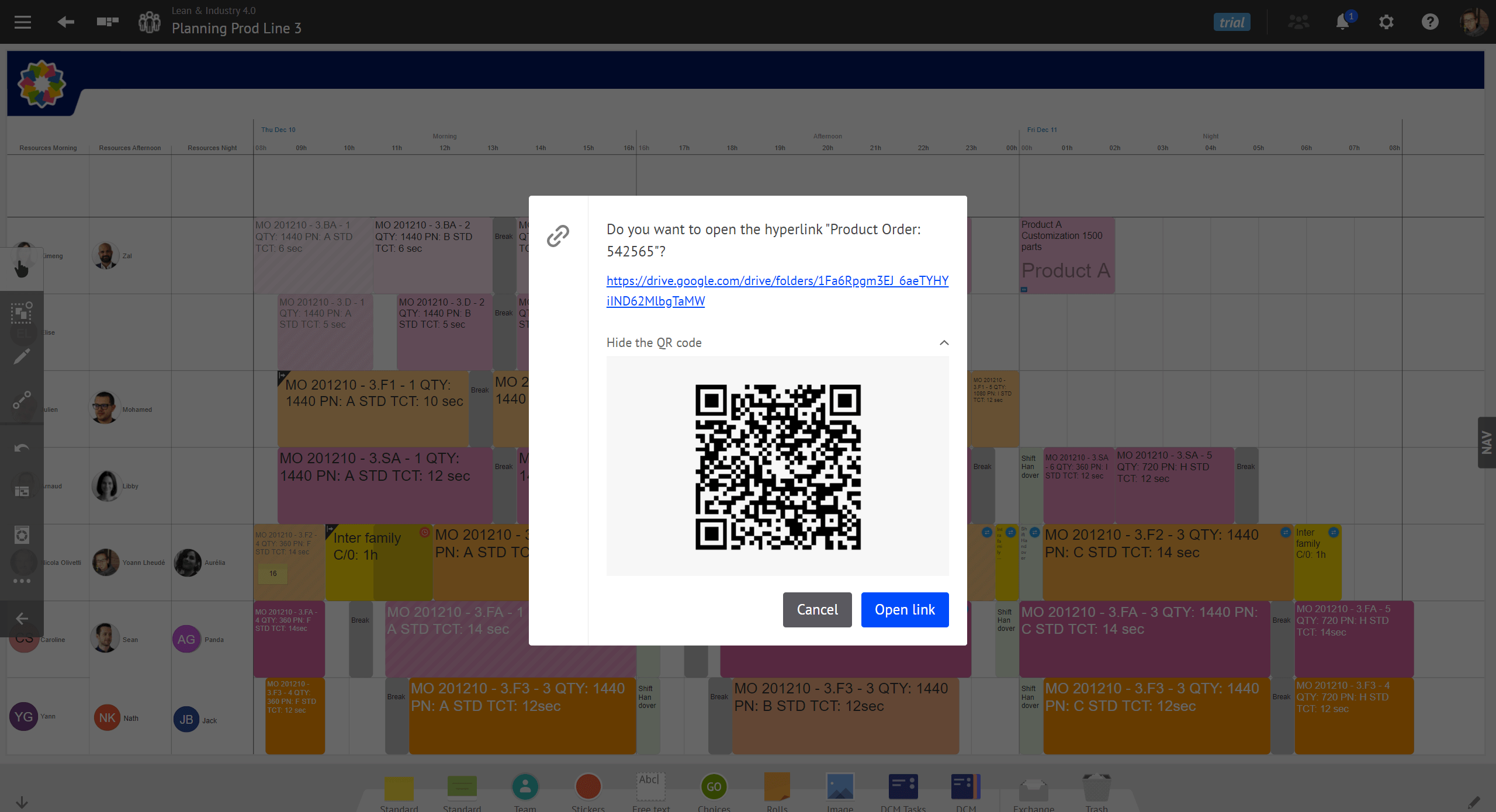This screenshot has height=812, width=1496.
Task: Select the DCM Tasks tool
Action: 903,787
